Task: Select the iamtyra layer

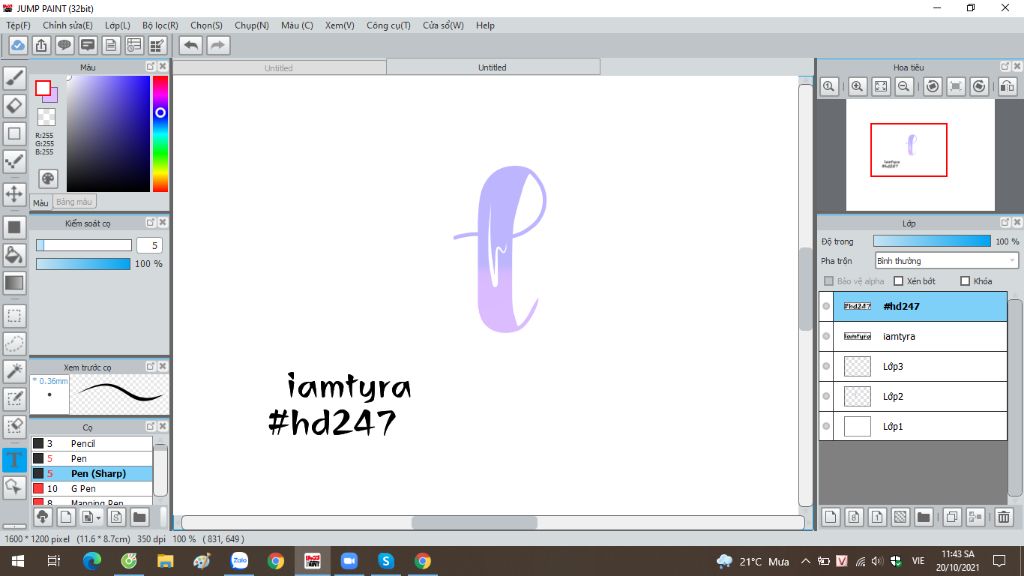Action: click(x=920, y=336)
